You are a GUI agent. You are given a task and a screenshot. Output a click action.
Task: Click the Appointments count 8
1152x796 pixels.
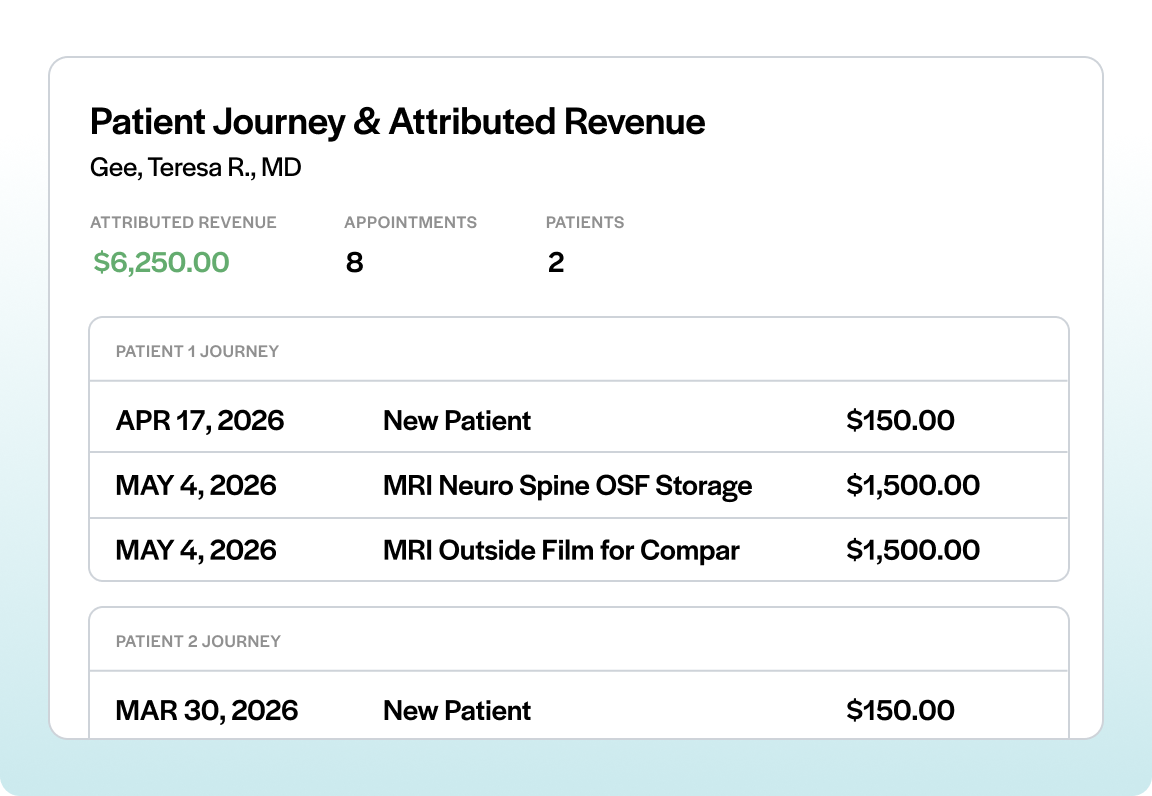[x=354, y=262]
